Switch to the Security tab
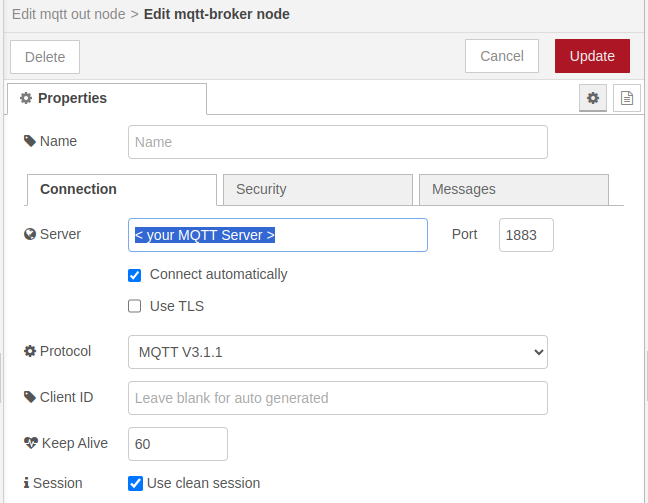The width and height of the screenshot is (648, 503). (317, 189)
